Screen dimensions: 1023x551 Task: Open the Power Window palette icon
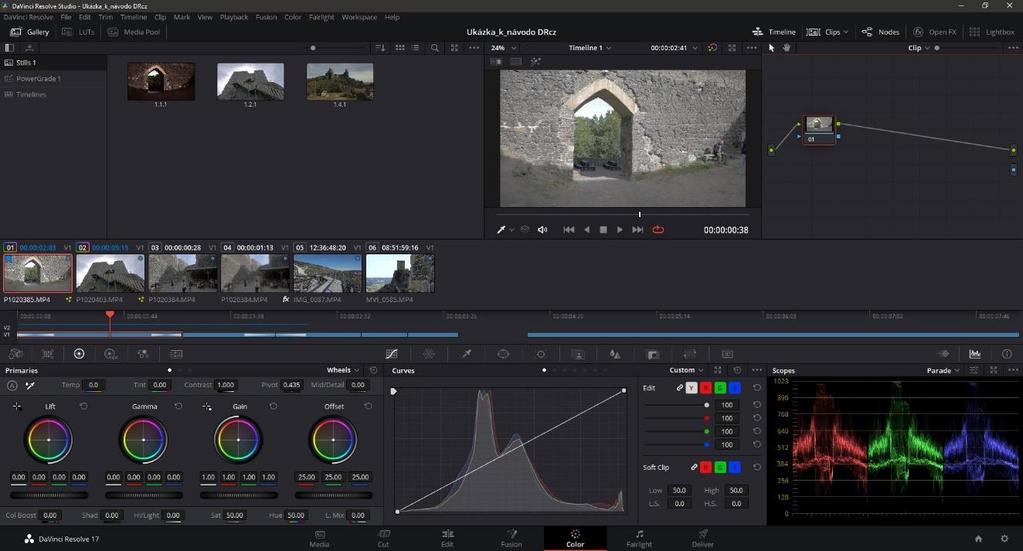click(503, 354)
